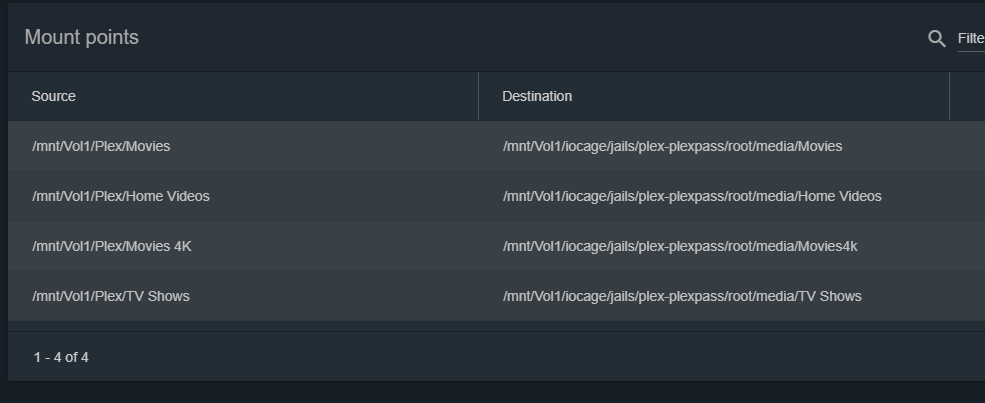Click the Plex/TV Shows source cell
Image resolution: width=985 pixels, height=403 pixels.
(x=111, y=296)
